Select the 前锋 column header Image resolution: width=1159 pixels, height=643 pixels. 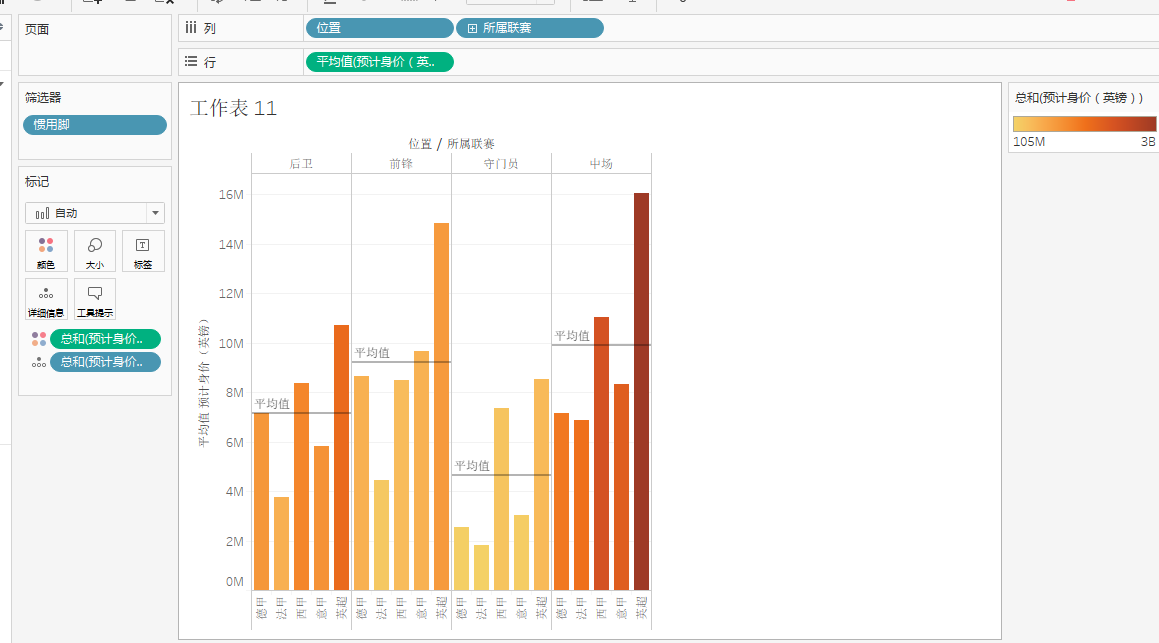point(401,163)
